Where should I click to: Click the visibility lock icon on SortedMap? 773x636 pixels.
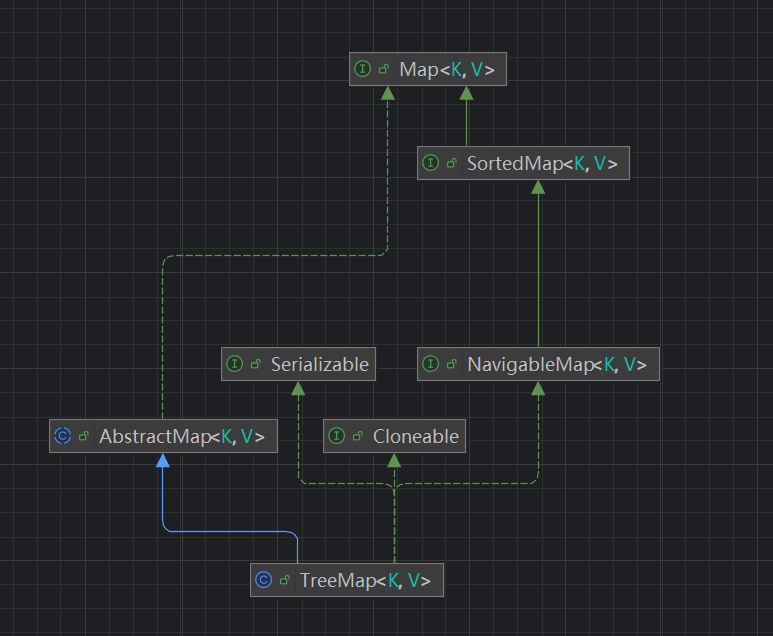(x=452, y=164)
